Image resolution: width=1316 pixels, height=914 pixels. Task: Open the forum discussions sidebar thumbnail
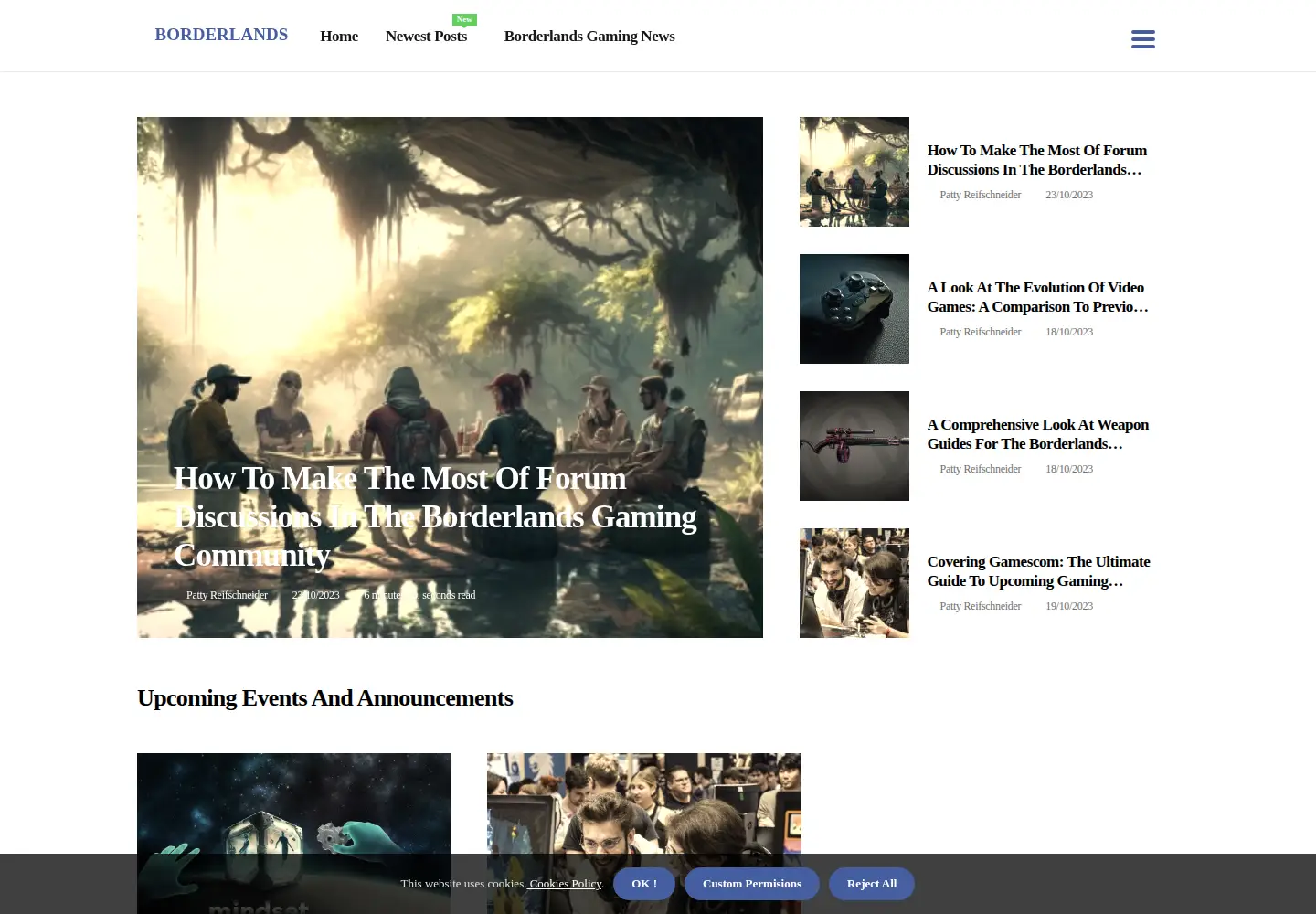pyautogui.click(x=854, y=172)
